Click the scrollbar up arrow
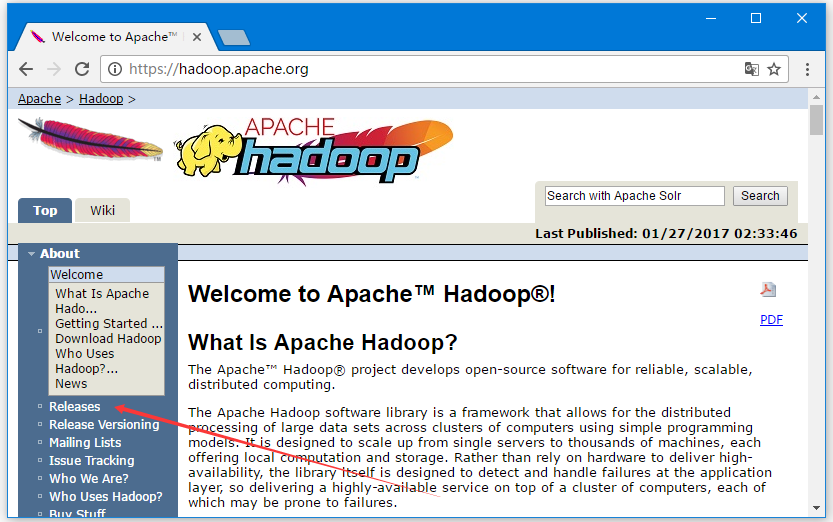833x522 pixels. [x=817, y=98]
